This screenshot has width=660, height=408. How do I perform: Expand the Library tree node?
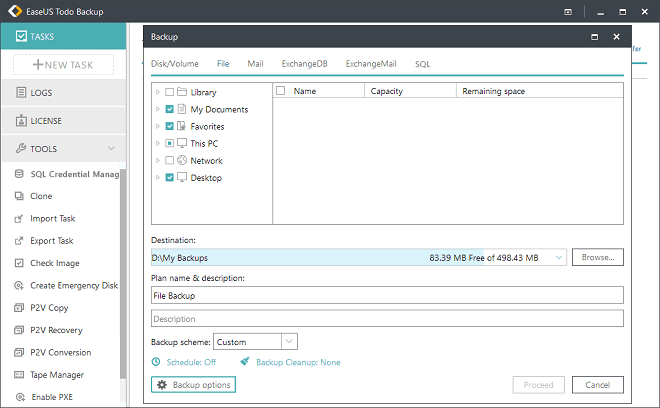(x=157, y=92)
